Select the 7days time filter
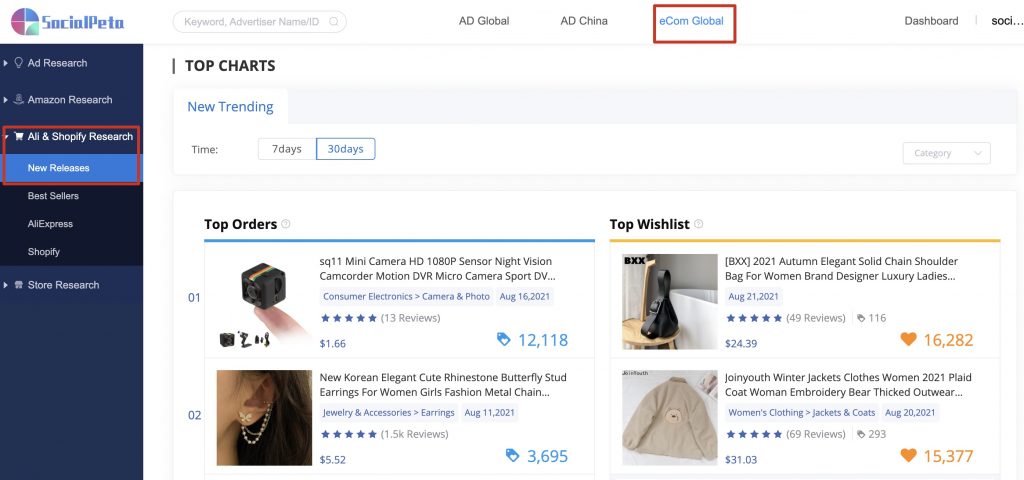Image resolution: width=1024 pixels, height=480 pixels. pos(287,149)
